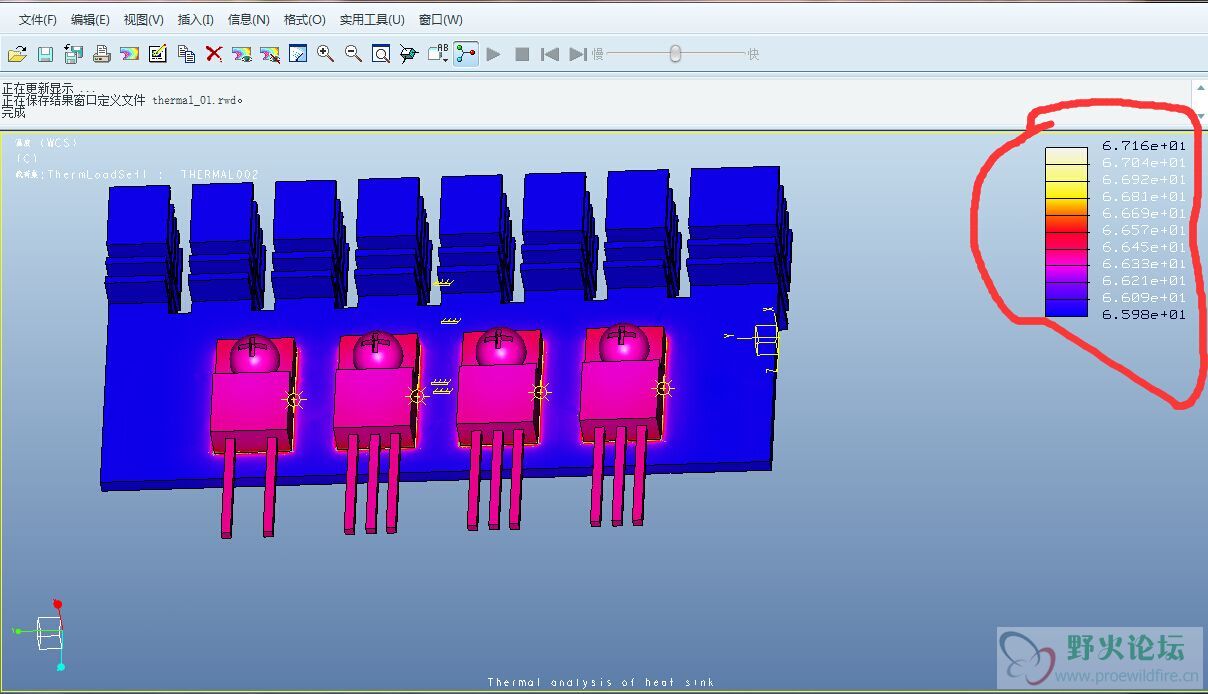This screenshot has height=694, width=1208.
Task: Click the insert result window icon
Action: click(129, 54)
